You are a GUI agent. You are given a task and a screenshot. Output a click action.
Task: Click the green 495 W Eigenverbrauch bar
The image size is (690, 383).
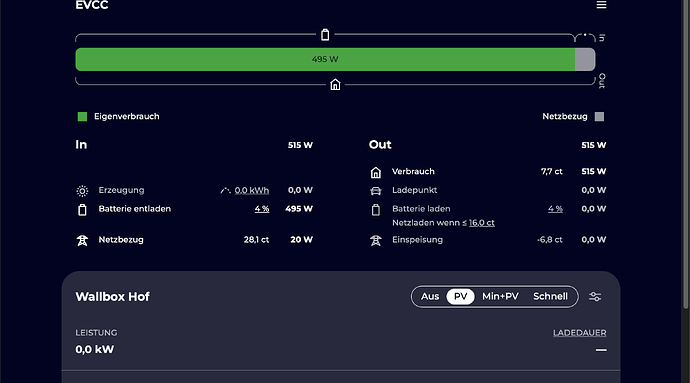coord(325,59)
